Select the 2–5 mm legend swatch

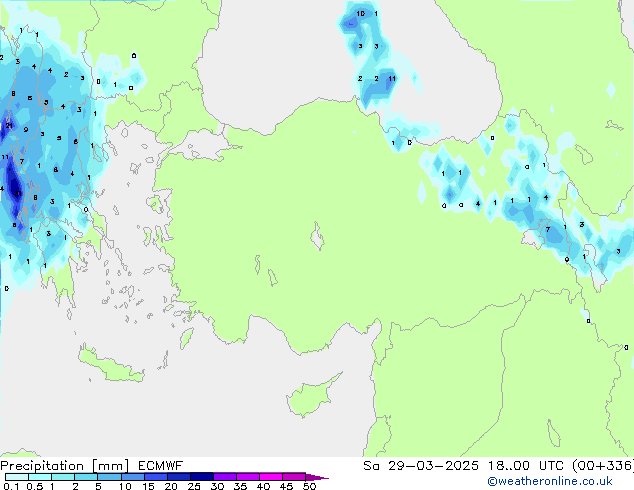tap(86, 477)
